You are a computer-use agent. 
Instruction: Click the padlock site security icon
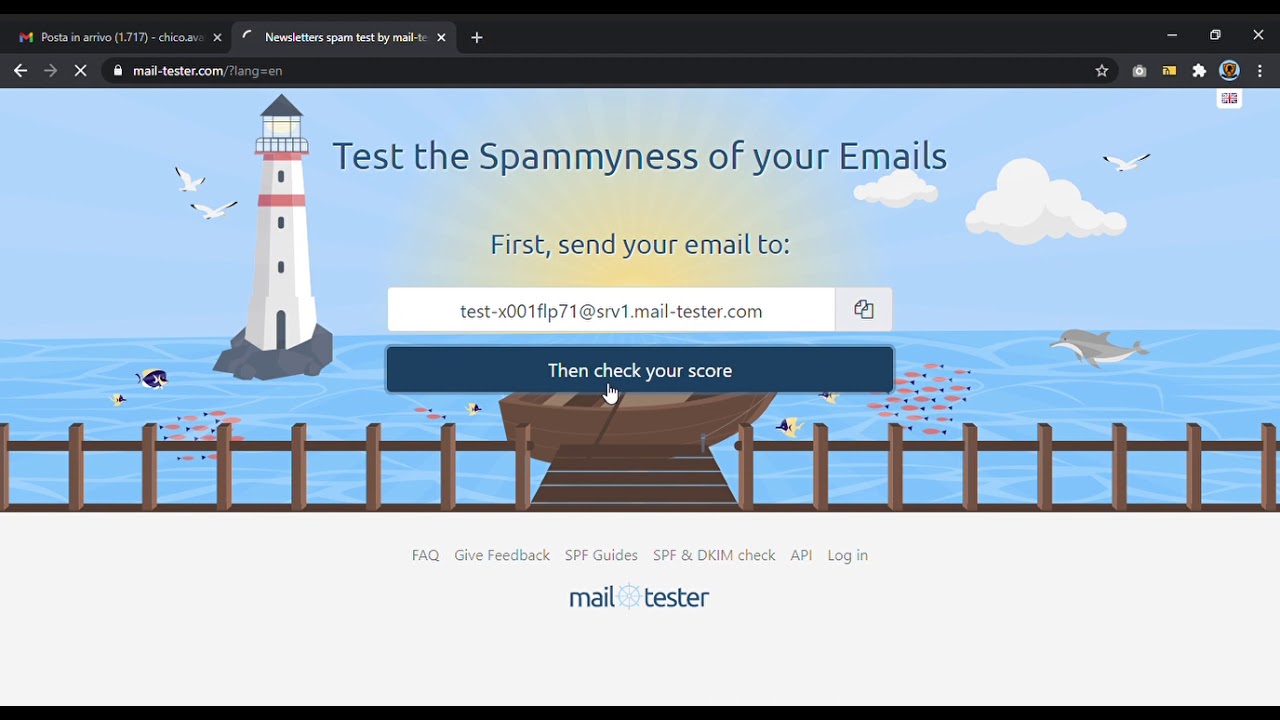click(117, 71)
